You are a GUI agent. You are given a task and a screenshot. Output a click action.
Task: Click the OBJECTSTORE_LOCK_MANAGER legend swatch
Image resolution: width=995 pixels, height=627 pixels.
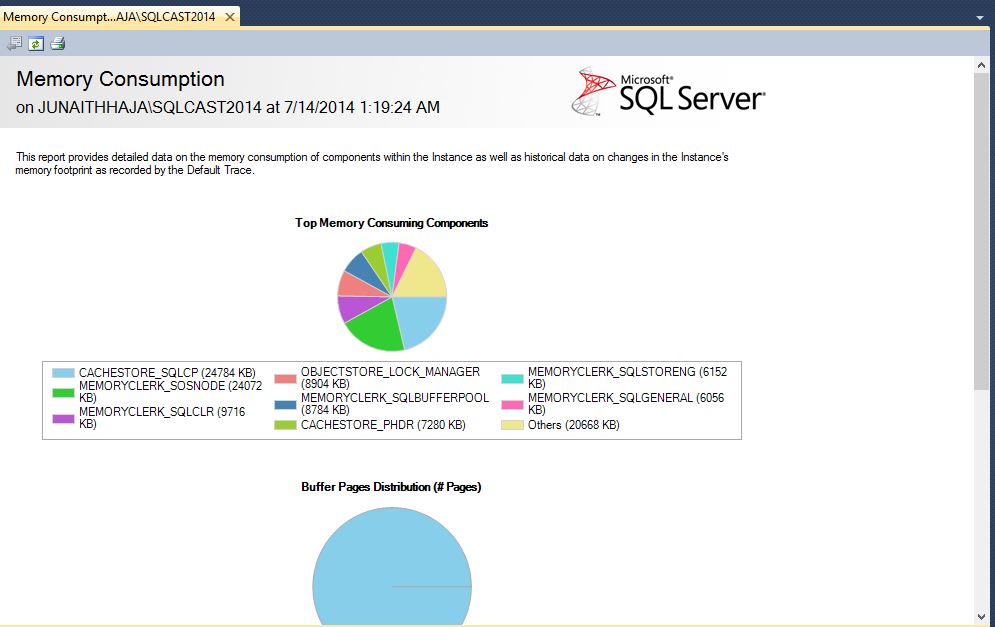coord(286,379)
